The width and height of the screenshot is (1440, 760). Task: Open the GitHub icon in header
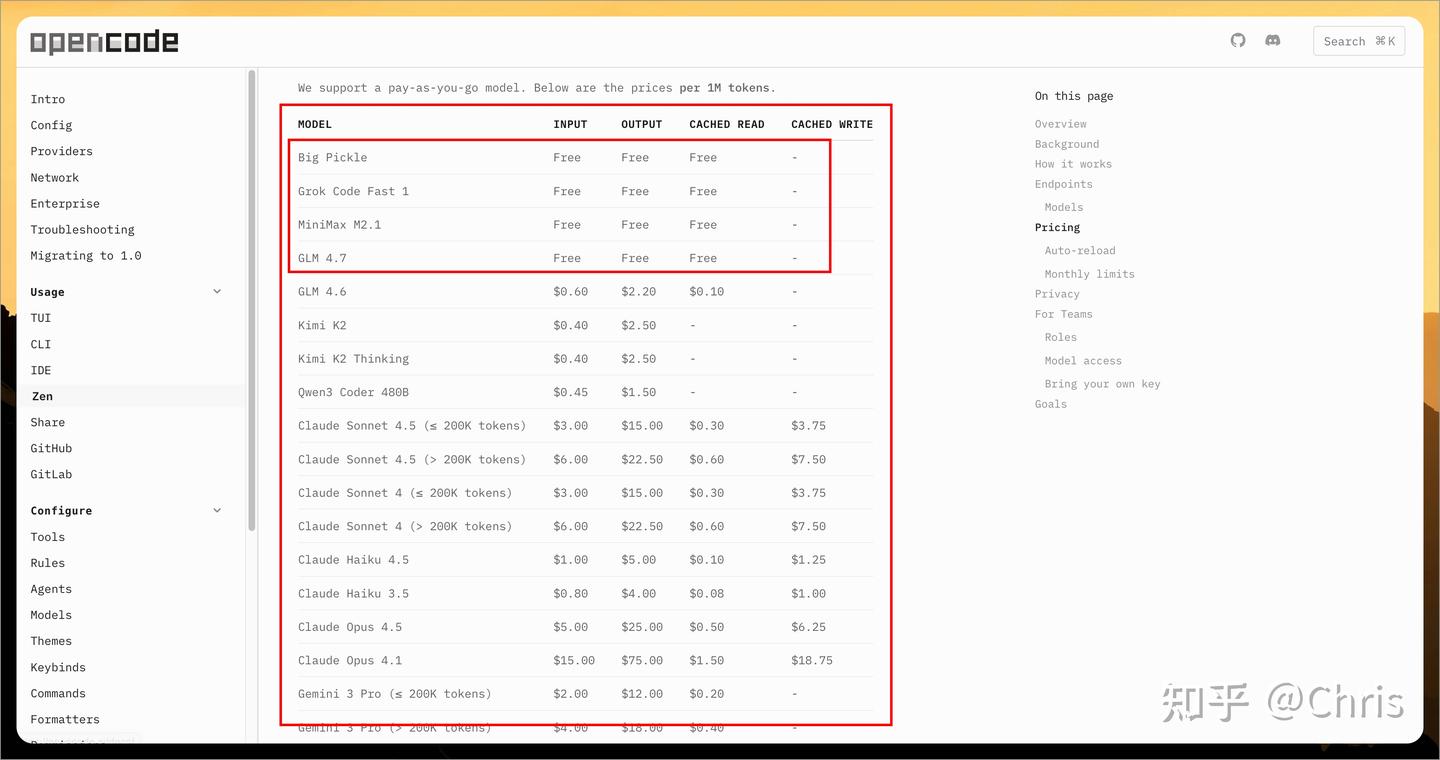(1238, 41)
